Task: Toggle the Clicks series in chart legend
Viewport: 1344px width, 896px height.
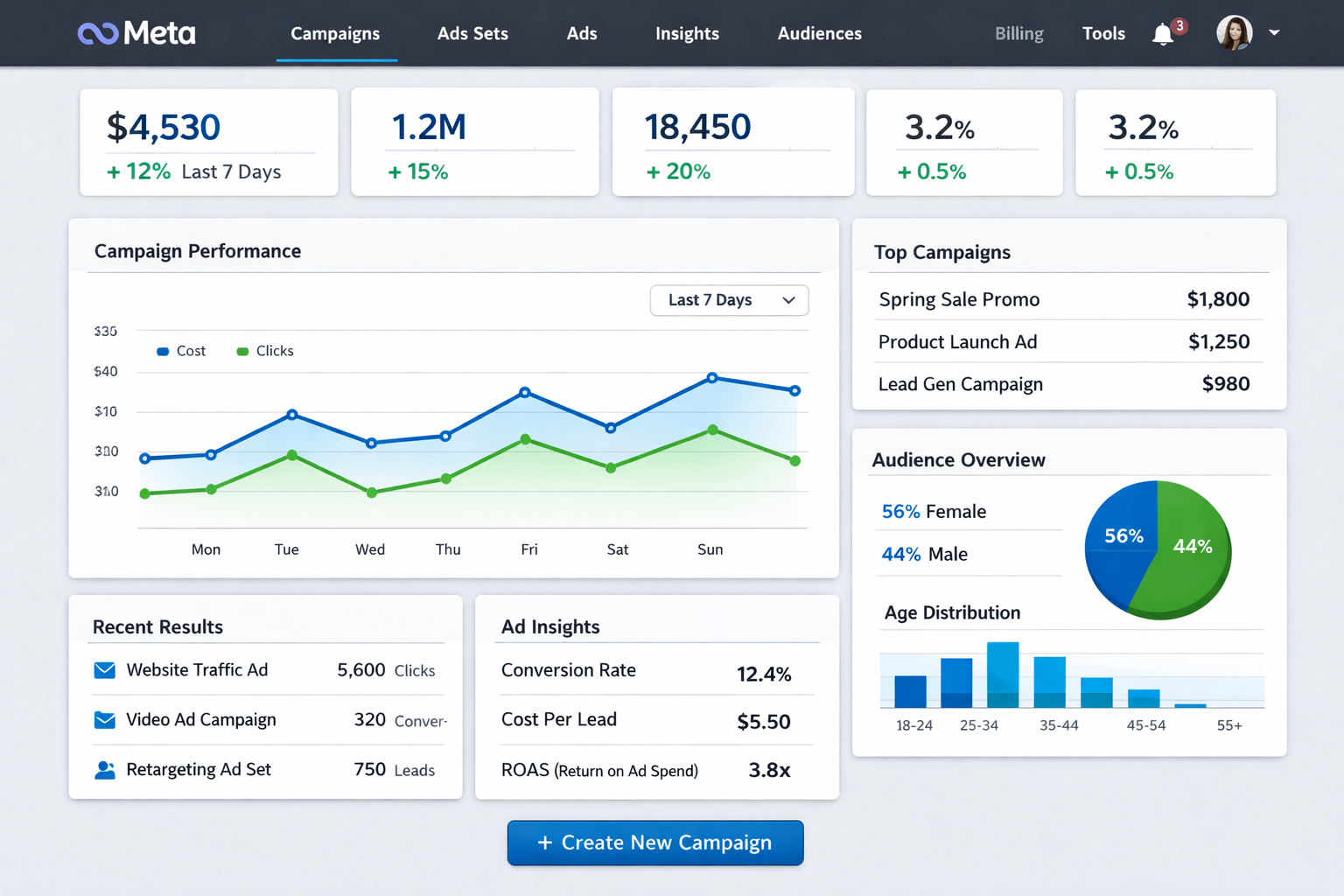Action: click(265, 351)
